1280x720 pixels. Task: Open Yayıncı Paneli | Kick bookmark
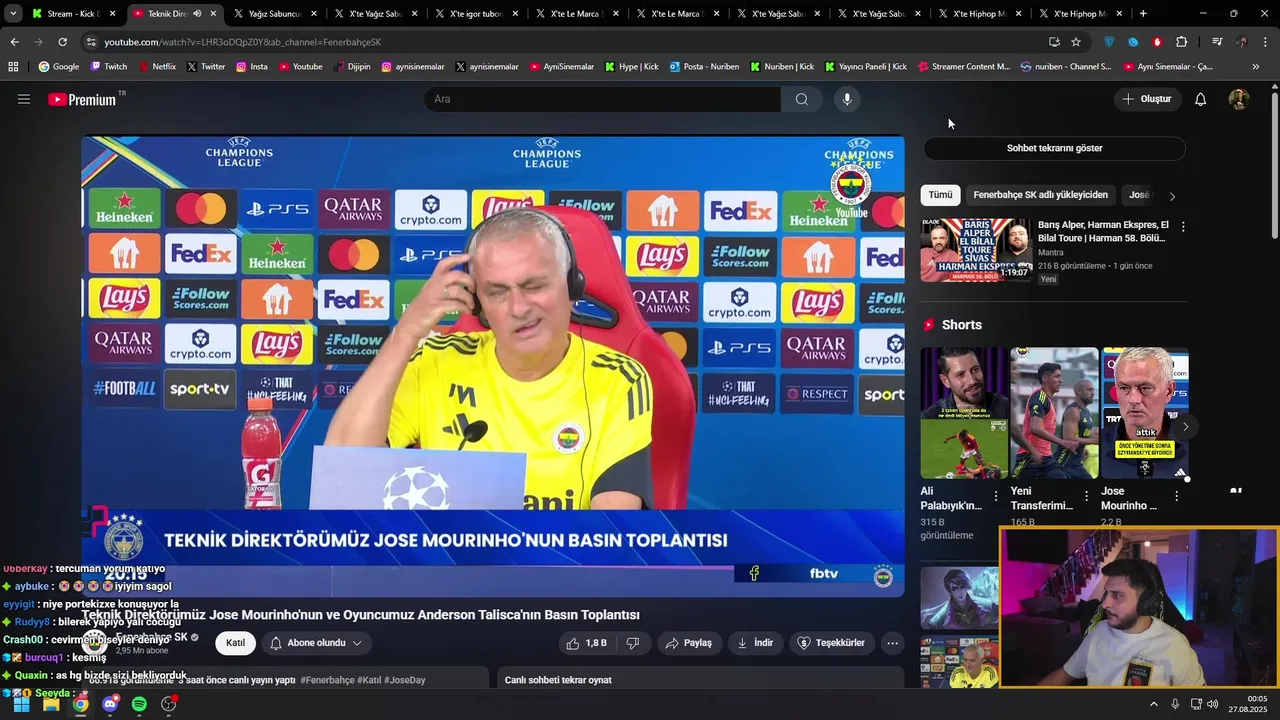866,66
